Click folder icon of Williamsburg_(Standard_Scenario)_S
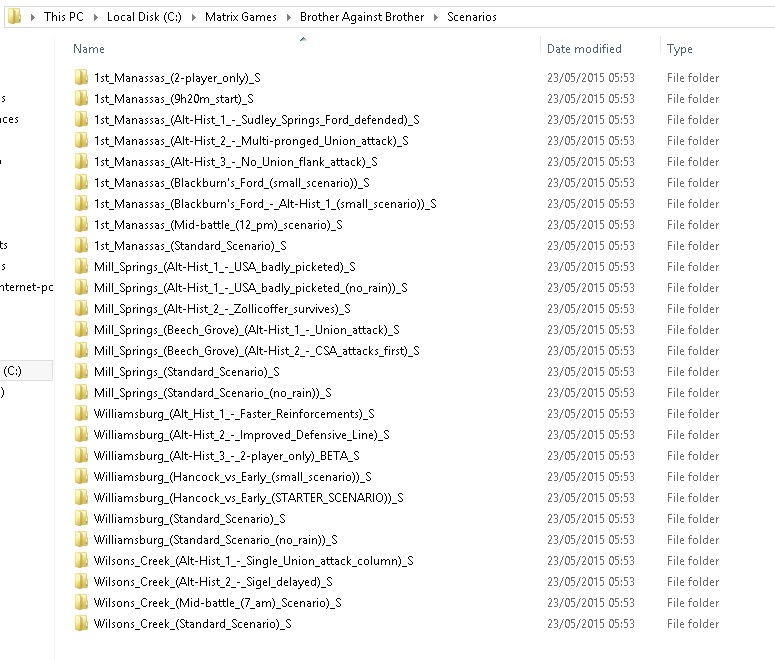The width and height of the screenshot is (775, 660). pyautogui.click(x=82, y=519)
